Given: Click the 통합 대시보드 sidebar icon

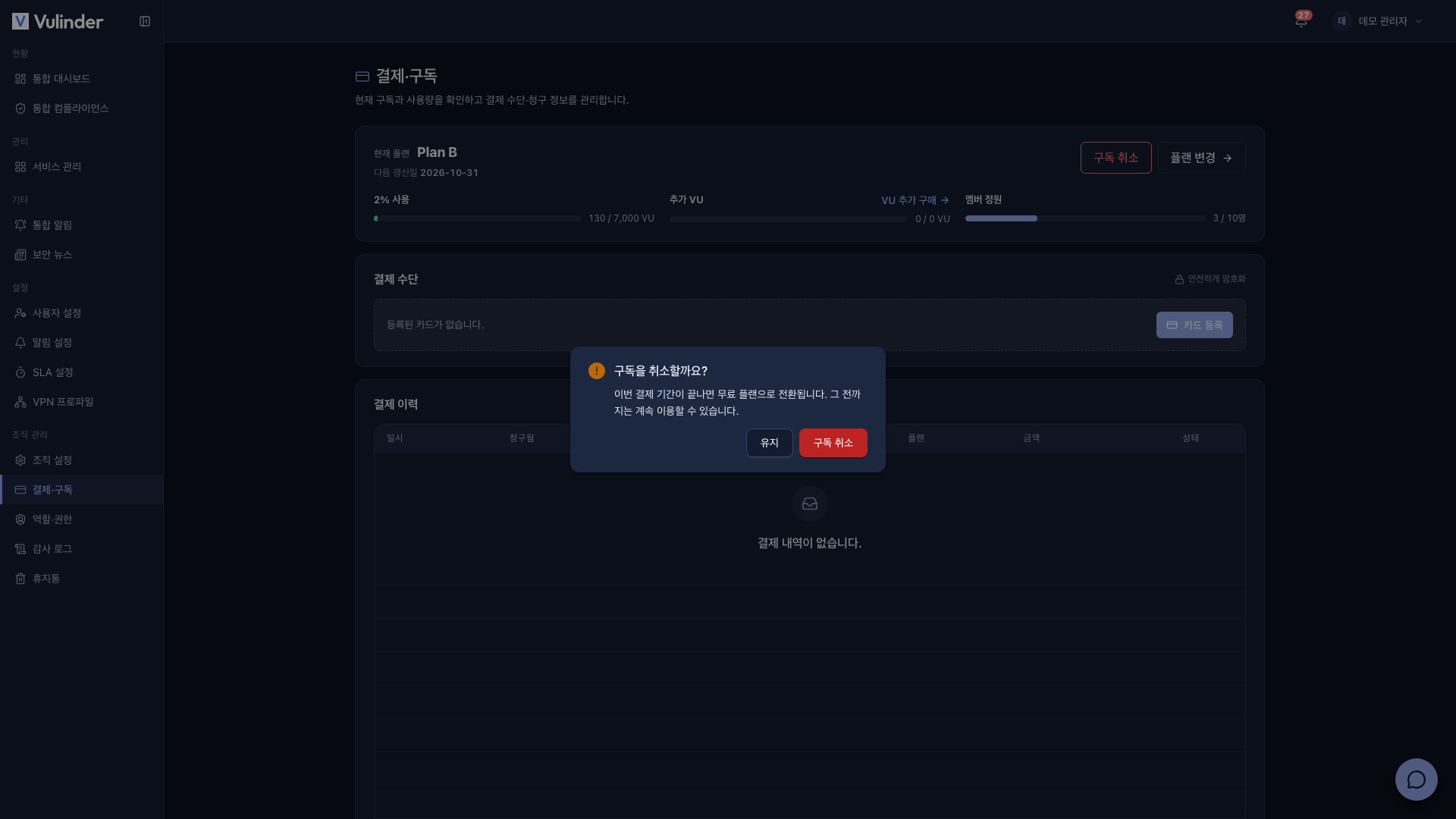Looking at the screenshot, I should tap(20, 79).
